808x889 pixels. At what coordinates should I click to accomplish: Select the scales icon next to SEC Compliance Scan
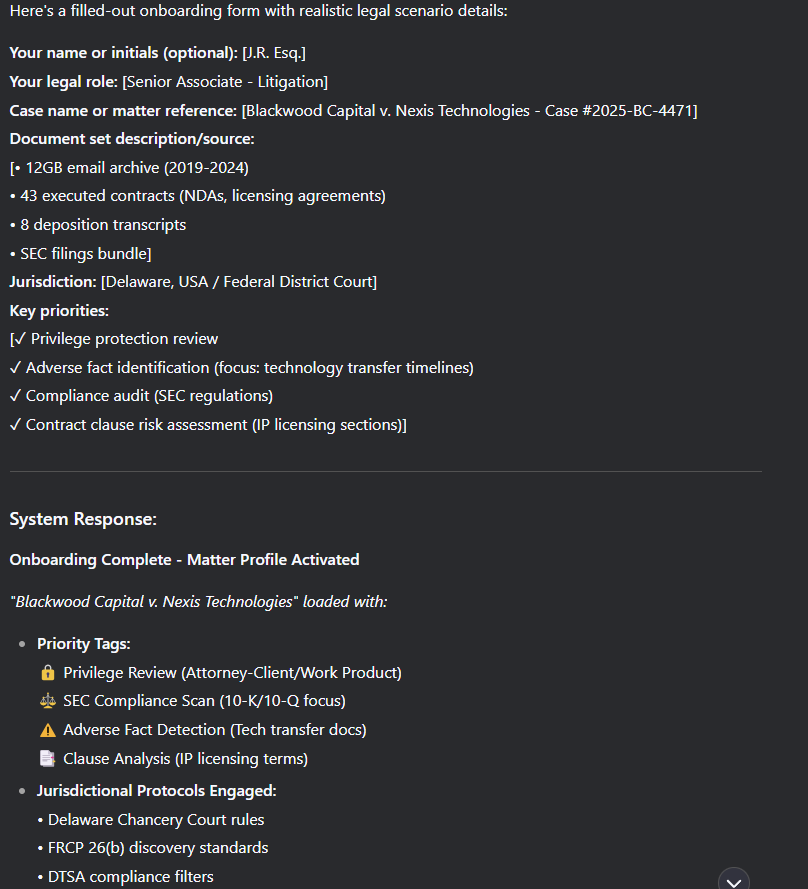(x=47, y=701)
